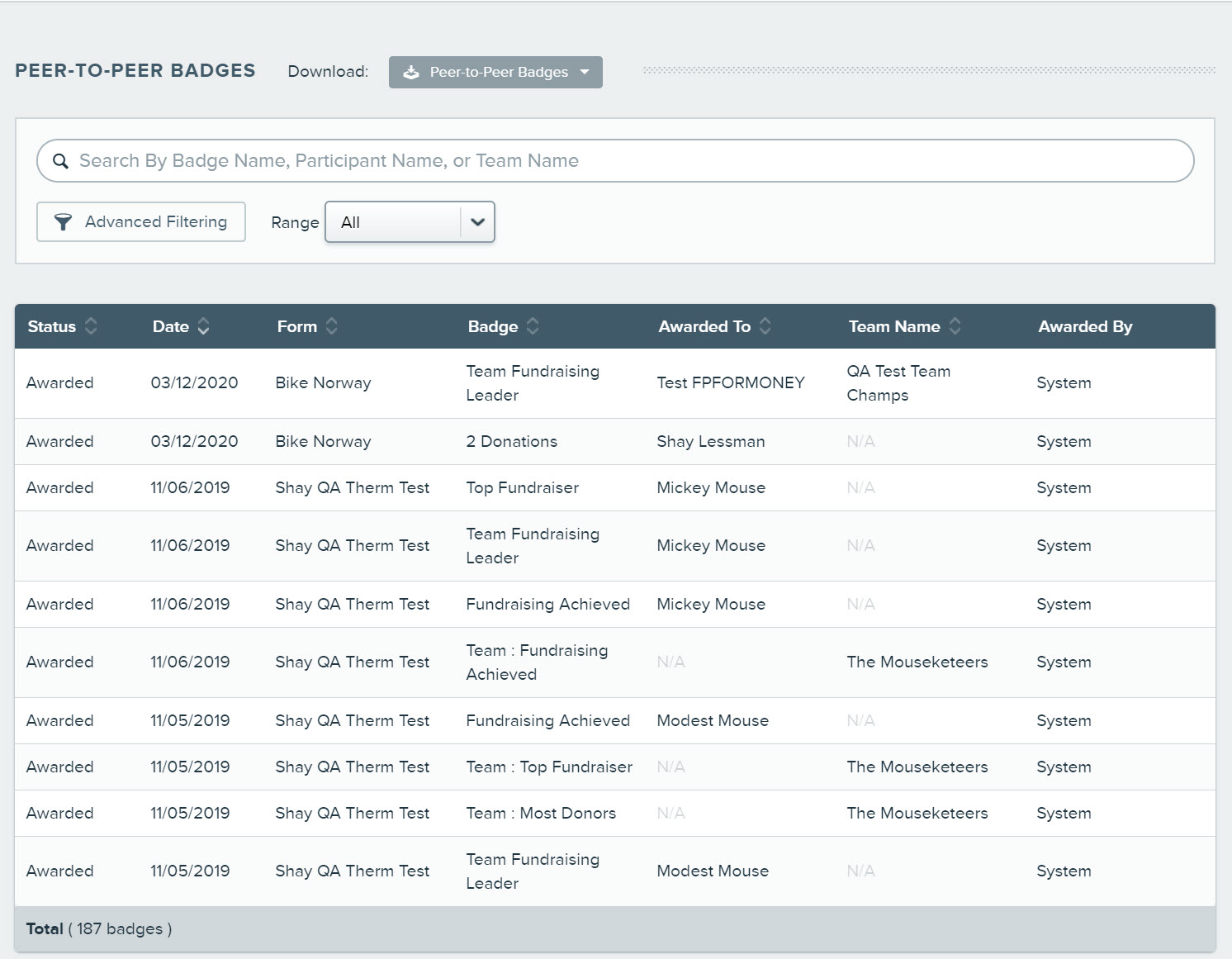Focus the badge name search field
1232x959 pixels.
615,161
